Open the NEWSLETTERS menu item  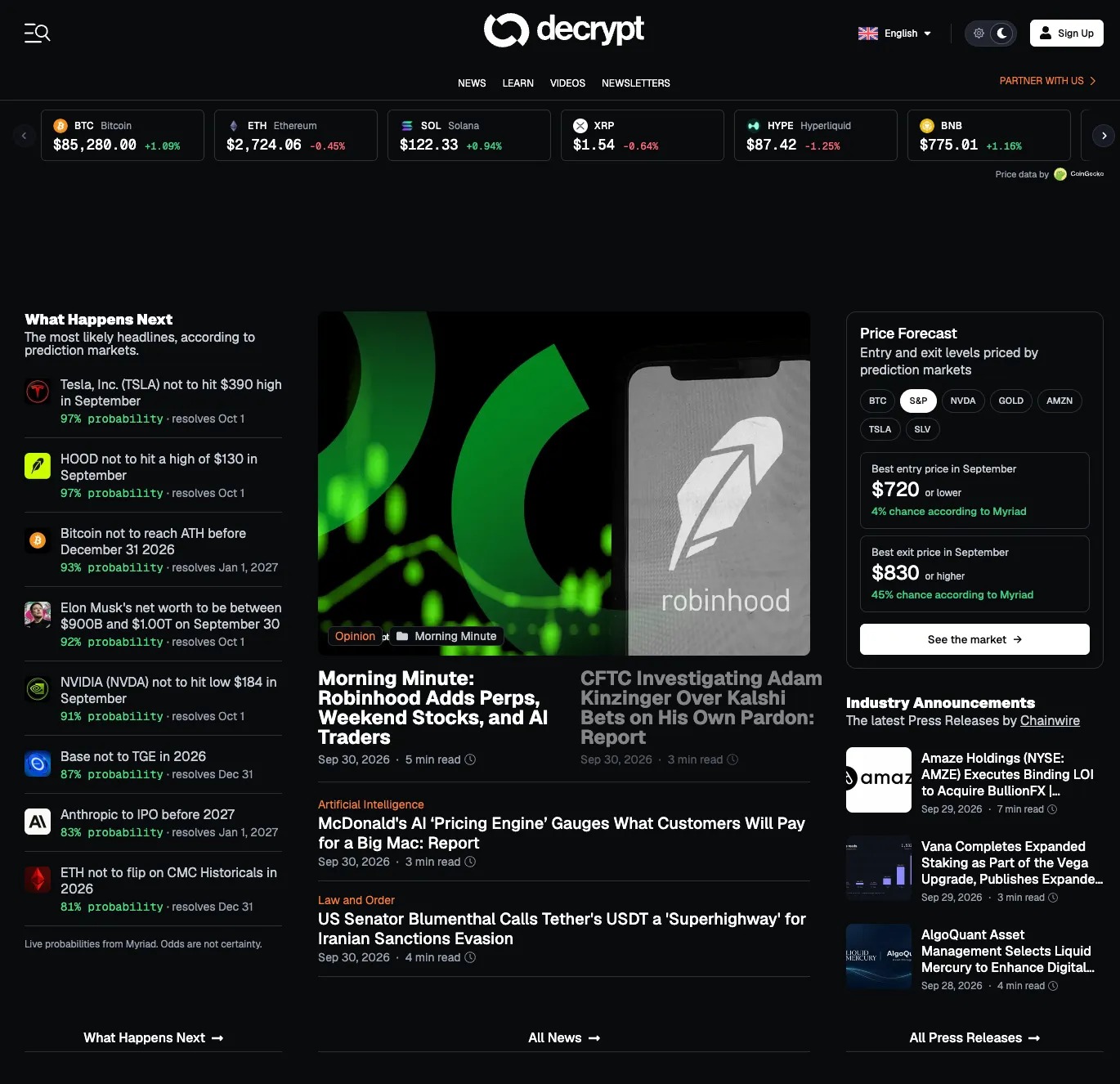pyautogui.click(x=636, y=83)
